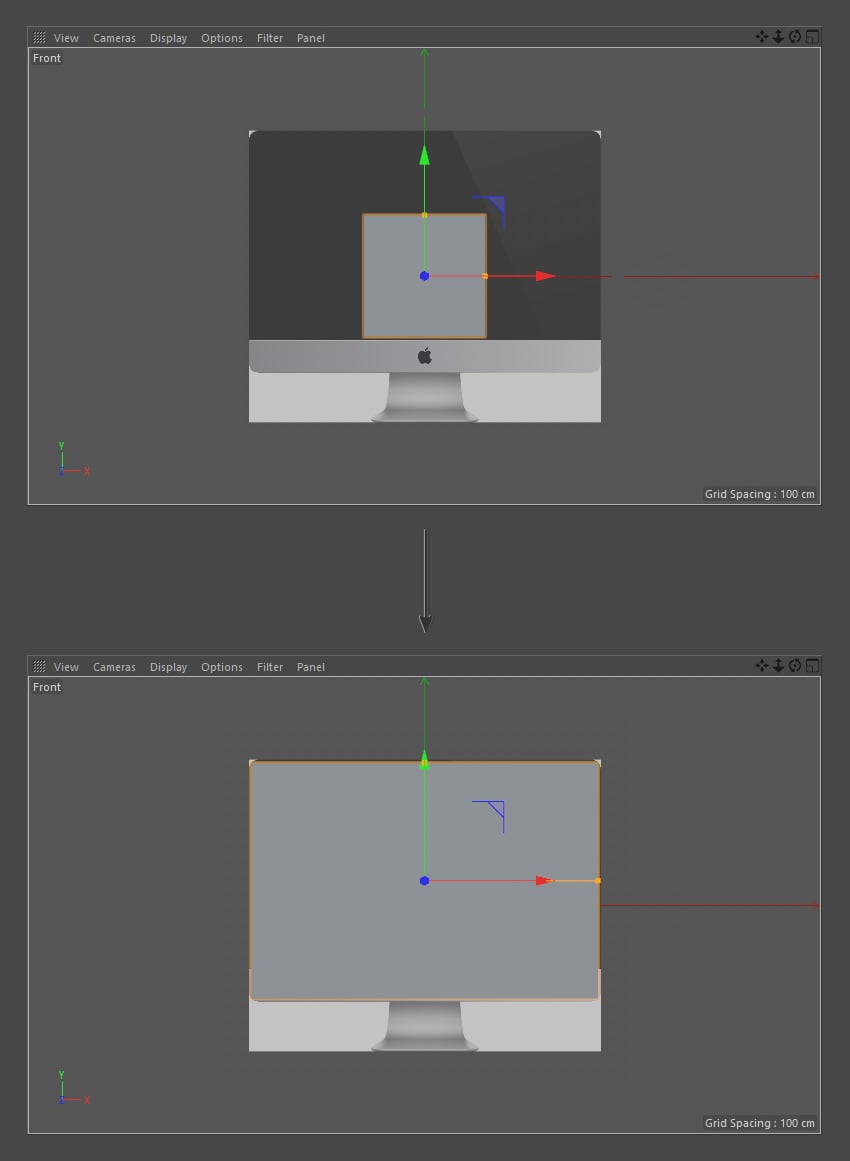
Task: Open the Cameras menu in upper viewport
Action: [114, 38]
